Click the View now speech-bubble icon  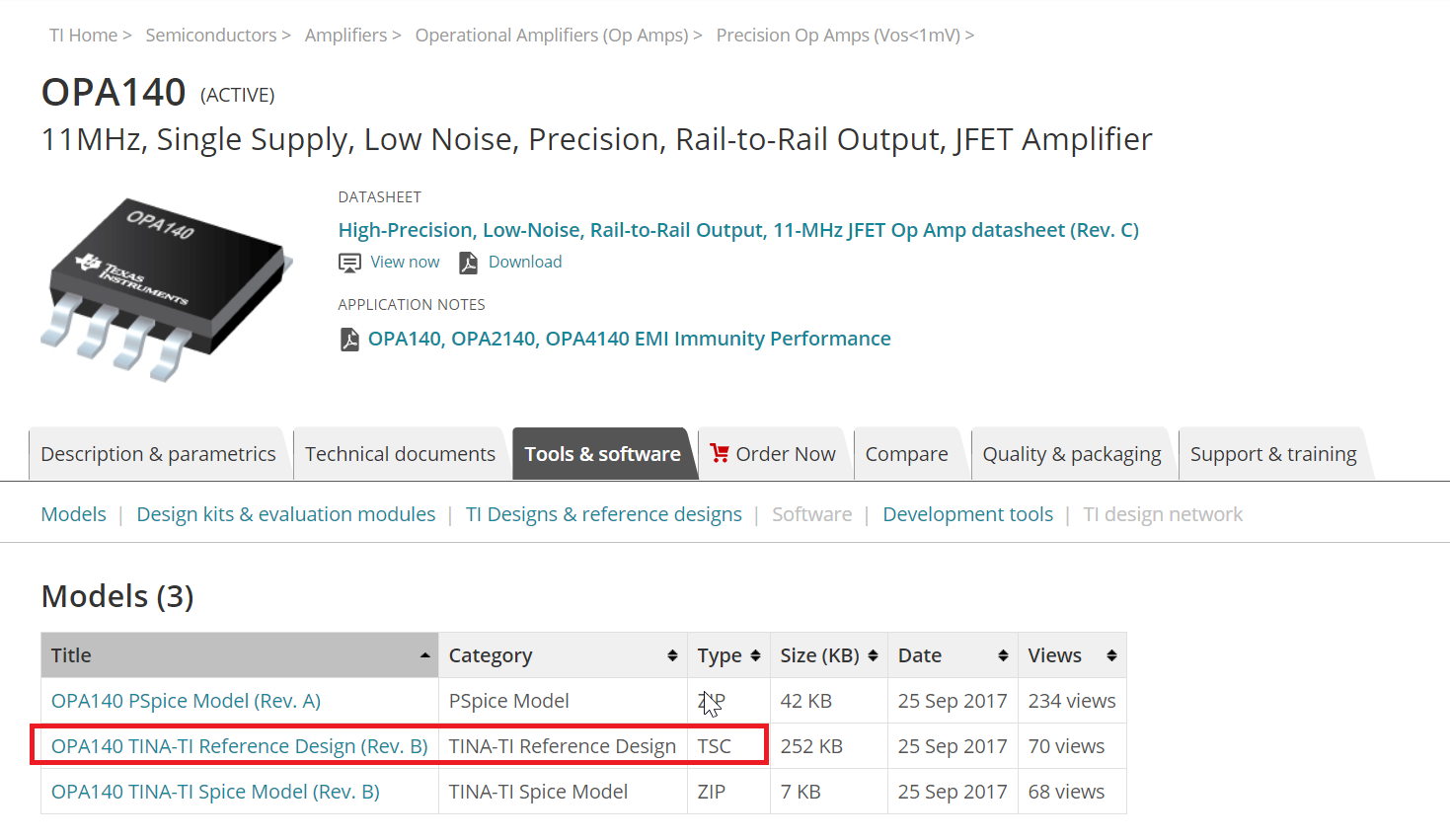[x=349, y=263]
